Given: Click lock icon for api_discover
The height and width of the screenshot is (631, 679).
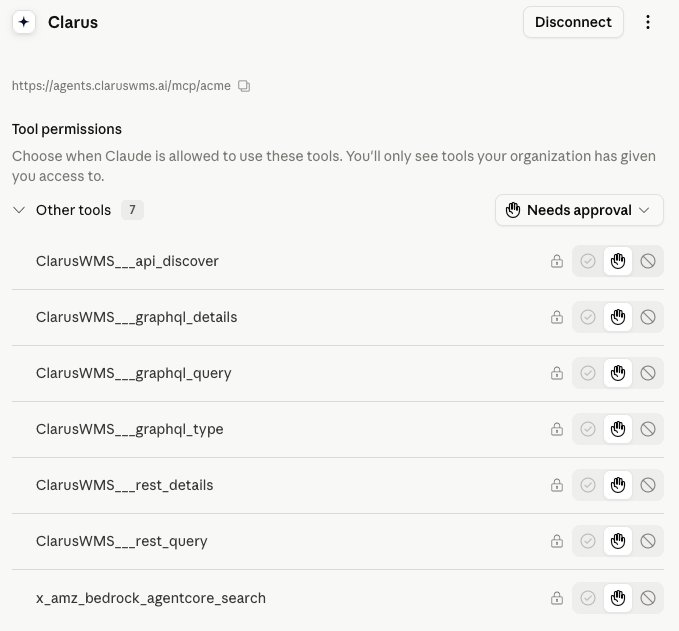Looking at the screenshot, I should point(557,261).
